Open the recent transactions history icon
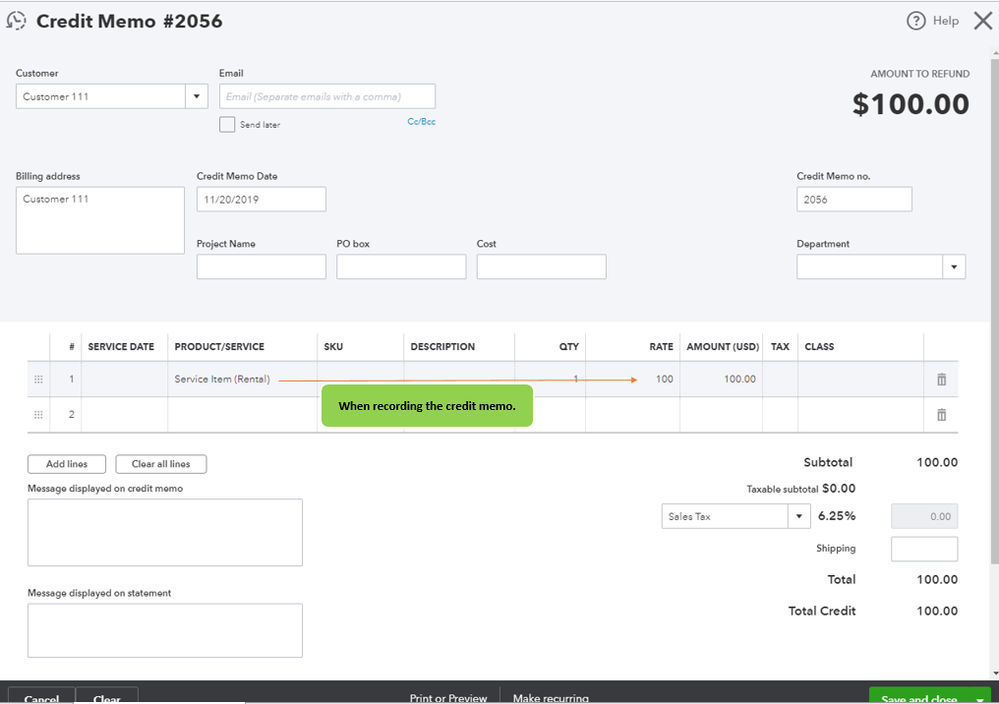999x704 pixels. [16, 21]
